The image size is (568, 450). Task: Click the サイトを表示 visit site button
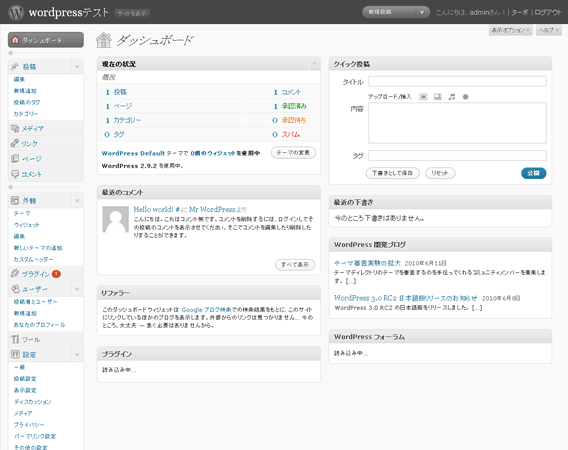click(x=132, y=13)
